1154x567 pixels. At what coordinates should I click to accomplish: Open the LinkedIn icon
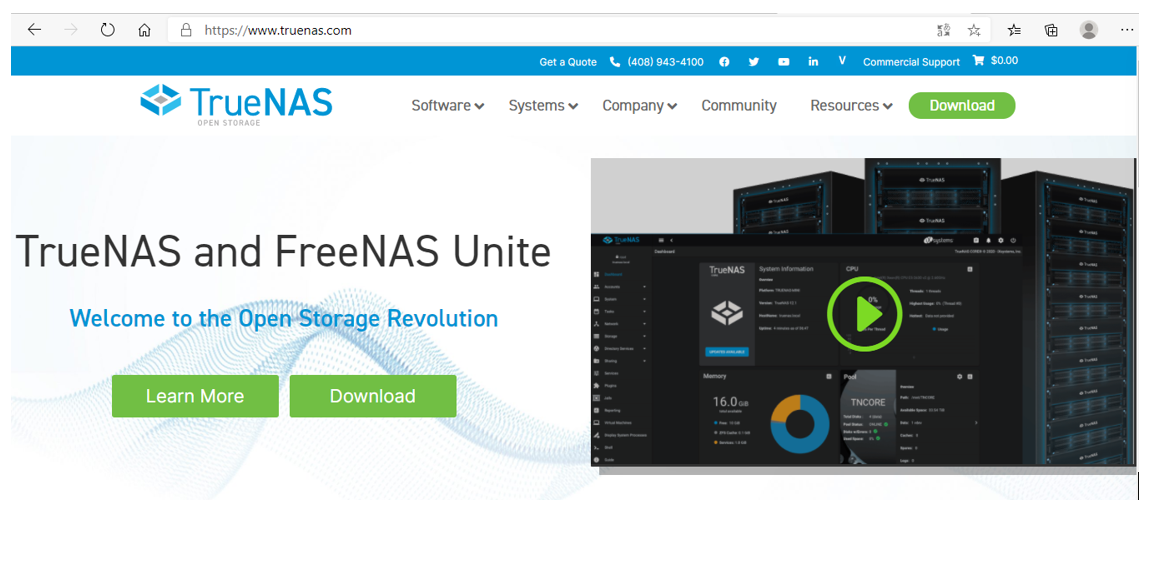813,62
